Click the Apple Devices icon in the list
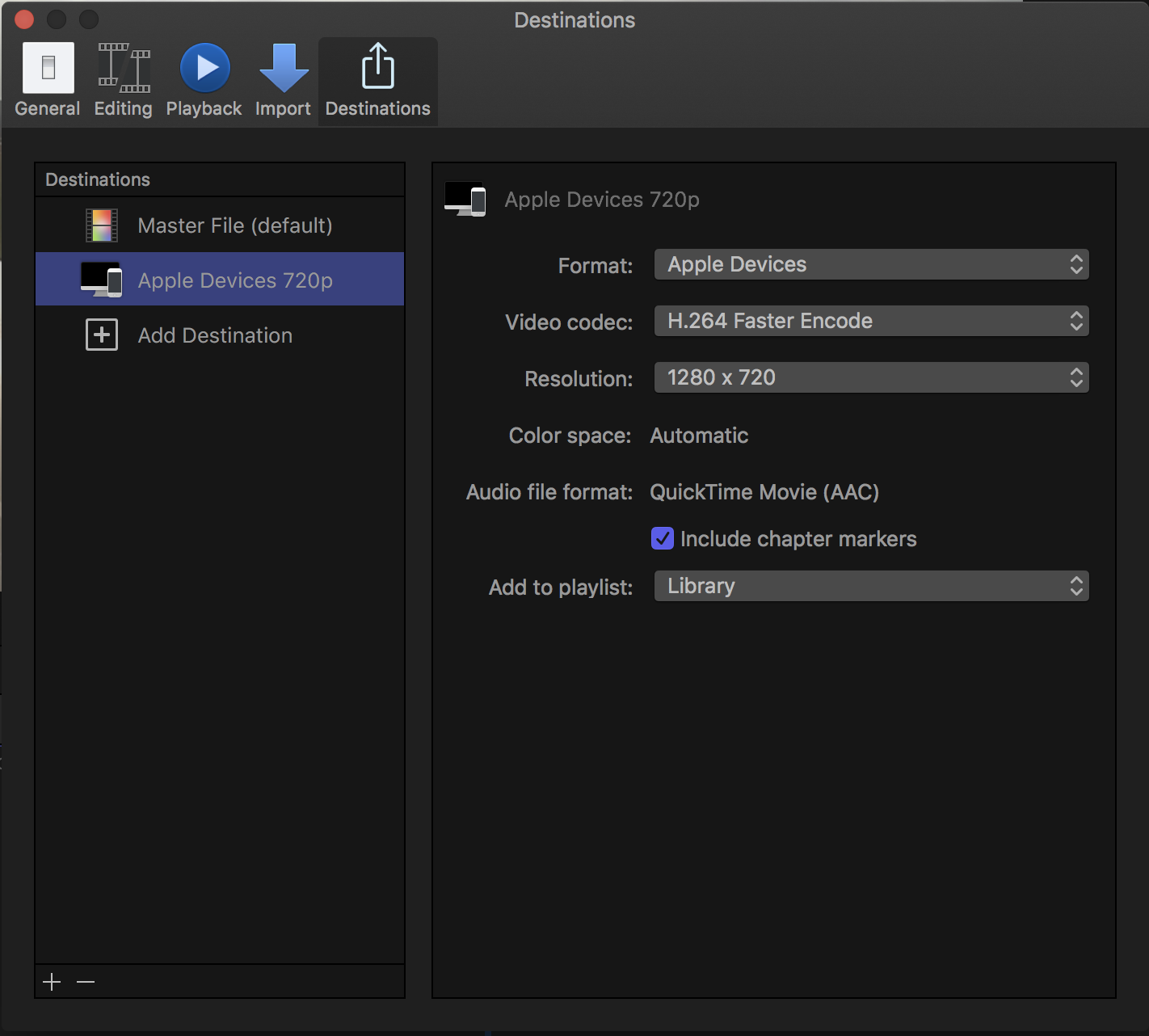 [x=101, y=280]
